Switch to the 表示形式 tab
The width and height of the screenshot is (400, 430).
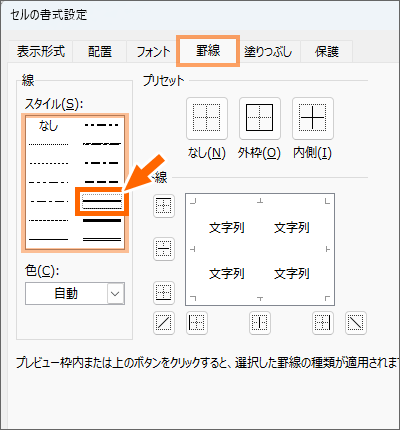[41, 52]
